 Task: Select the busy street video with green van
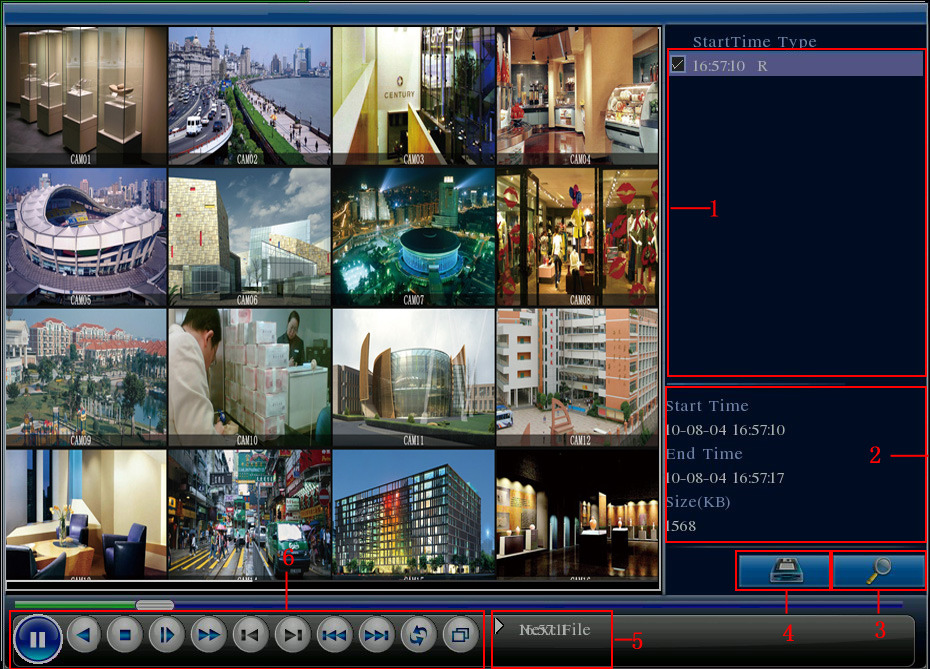coord(249,514)
